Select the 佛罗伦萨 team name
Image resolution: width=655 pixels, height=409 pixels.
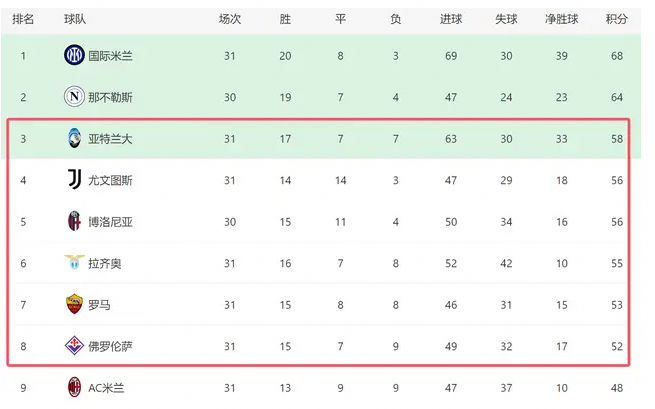[110, 346]
